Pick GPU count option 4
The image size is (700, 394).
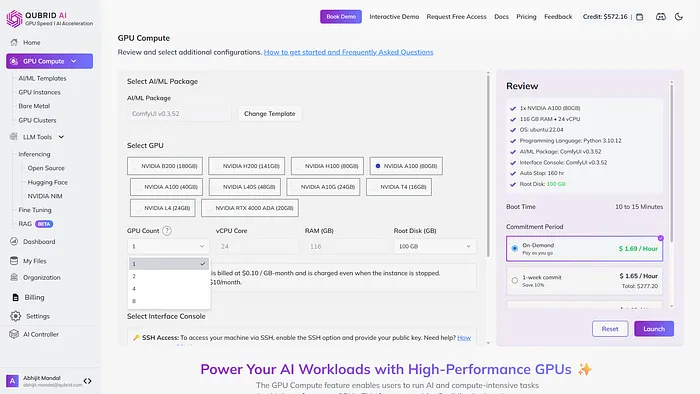pyautogui.click(x=169, y=289)
